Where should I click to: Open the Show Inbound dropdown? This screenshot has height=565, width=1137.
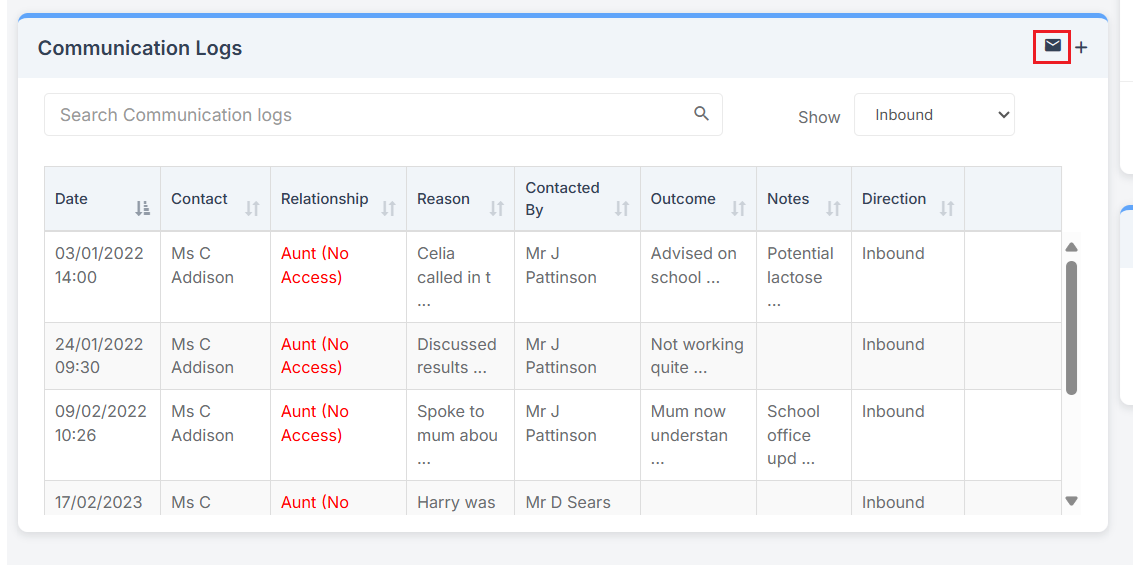click(934, 115)
